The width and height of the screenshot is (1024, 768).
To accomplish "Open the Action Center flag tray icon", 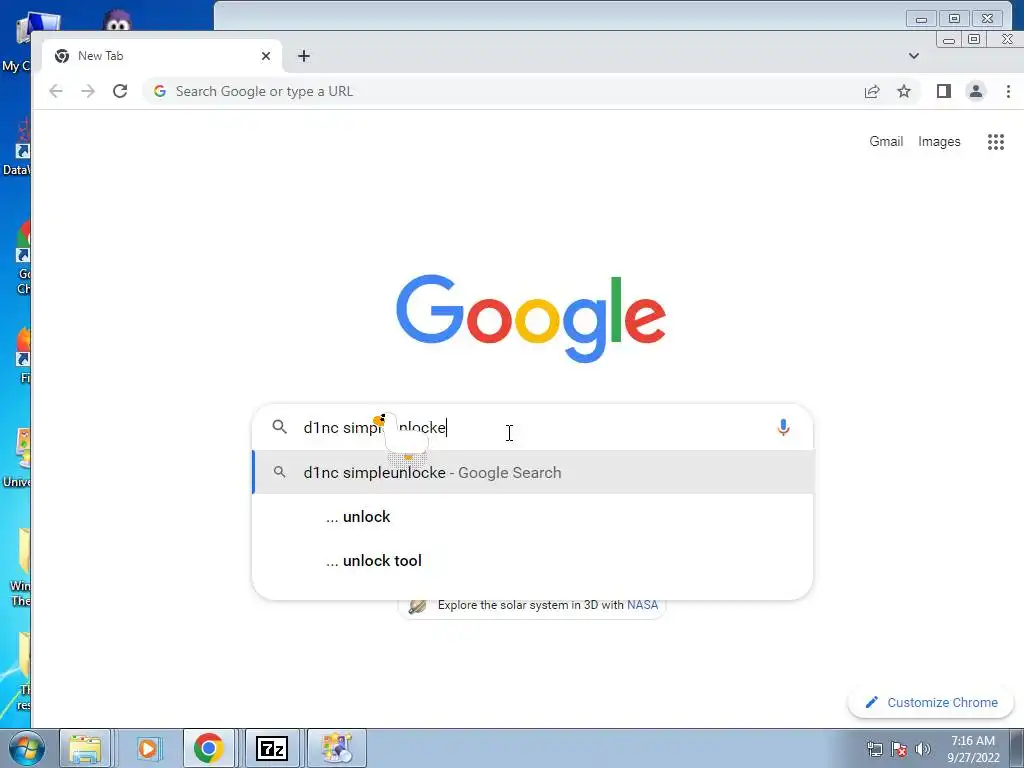I will click(x=899, y=749).
